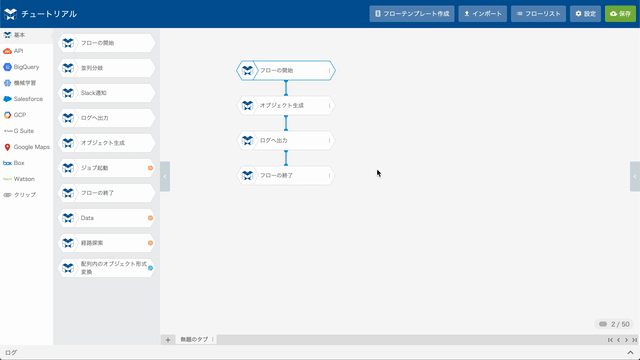Pick the 経路探索 block in palette
This screenshot has width=640, height=360.
tap(107, 243)
